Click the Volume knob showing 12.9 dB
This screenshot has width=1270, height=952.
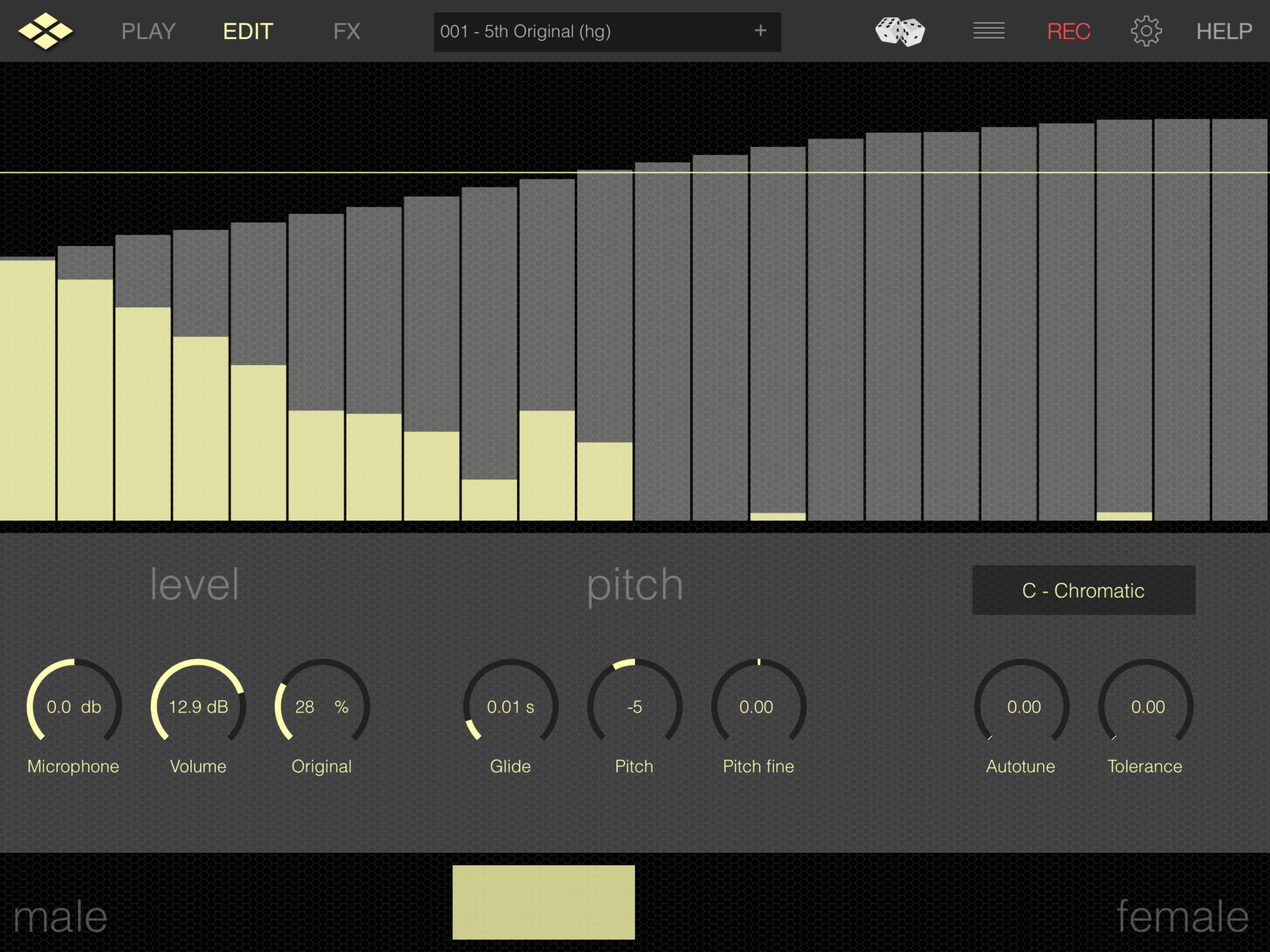tap(198, 706)
